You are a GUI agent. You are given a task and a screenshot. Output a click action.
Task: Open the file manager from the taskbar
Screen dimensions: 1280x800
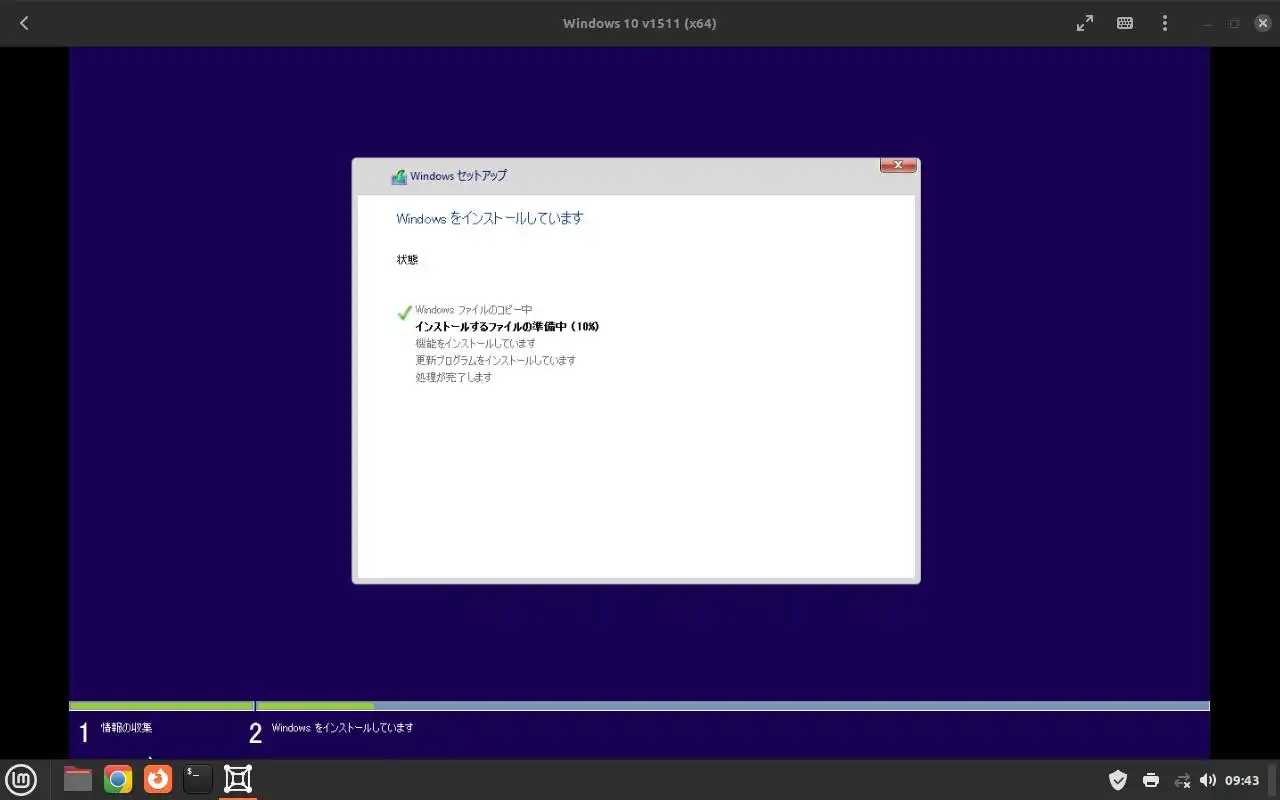78,779
